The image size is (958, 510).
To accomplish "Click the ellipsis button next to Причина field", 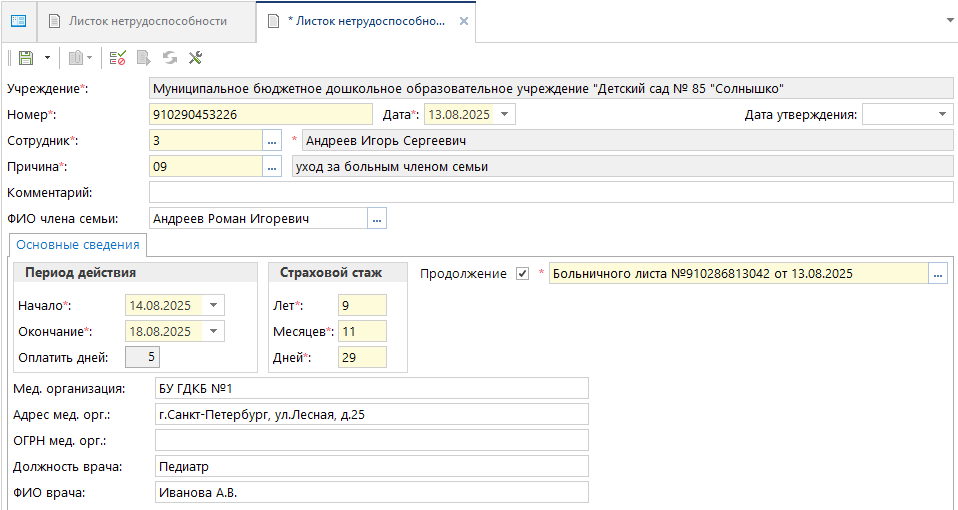I will click(273, 167).
